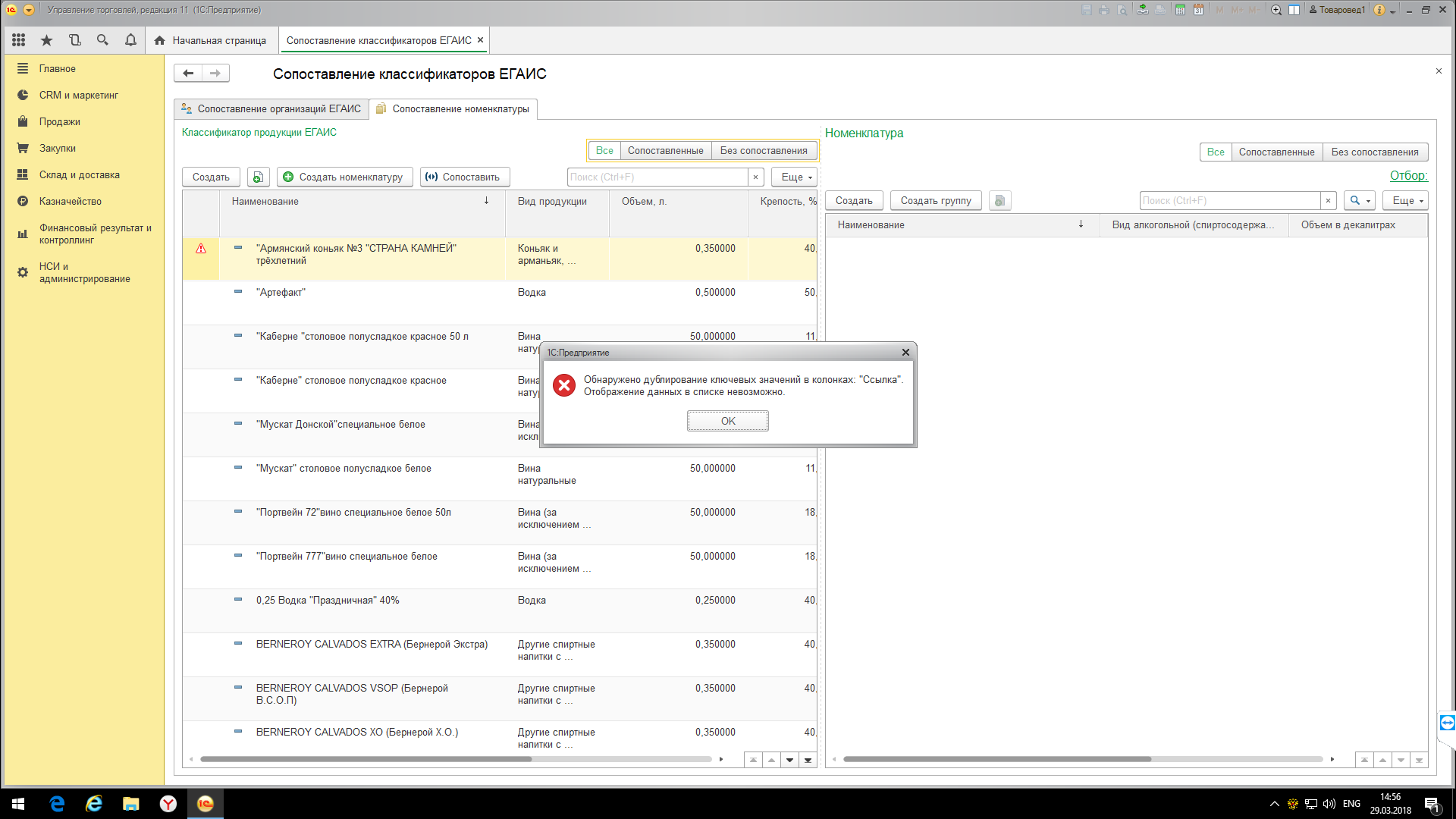
Task: Click the calculator icon in the title bar
Action: point(1180,10)
